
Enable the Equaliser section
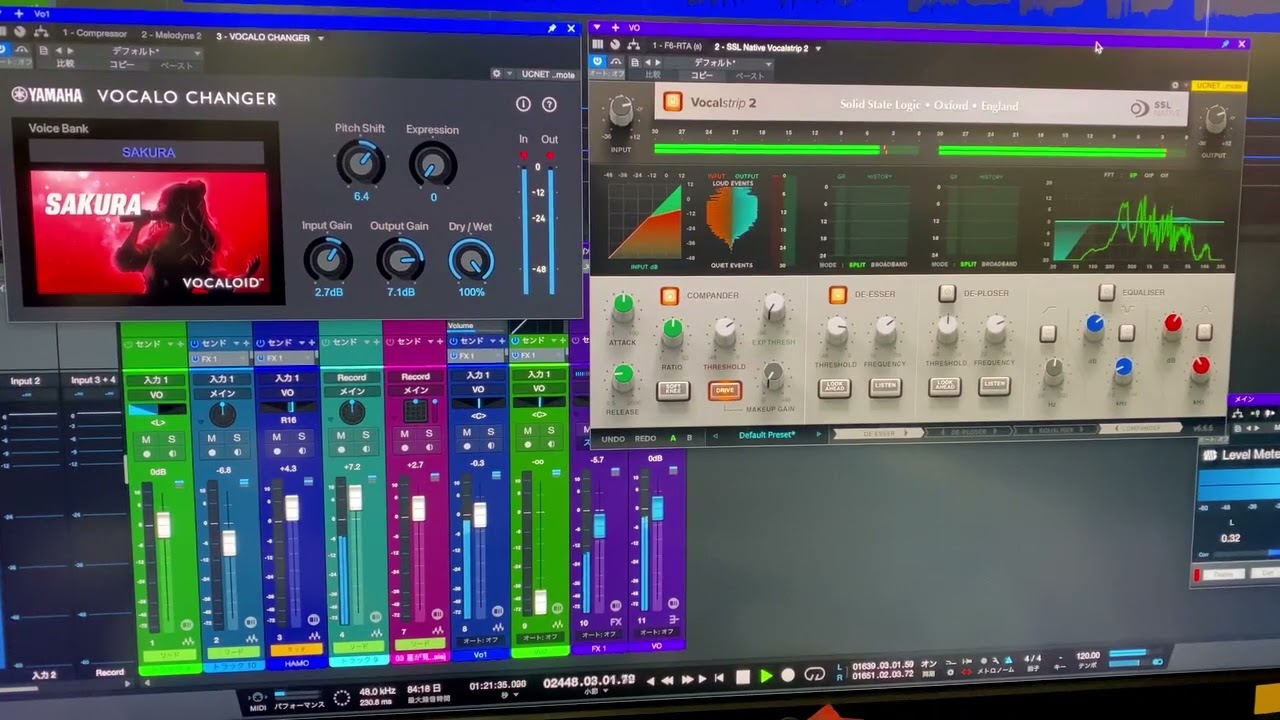click(1106, 292)
